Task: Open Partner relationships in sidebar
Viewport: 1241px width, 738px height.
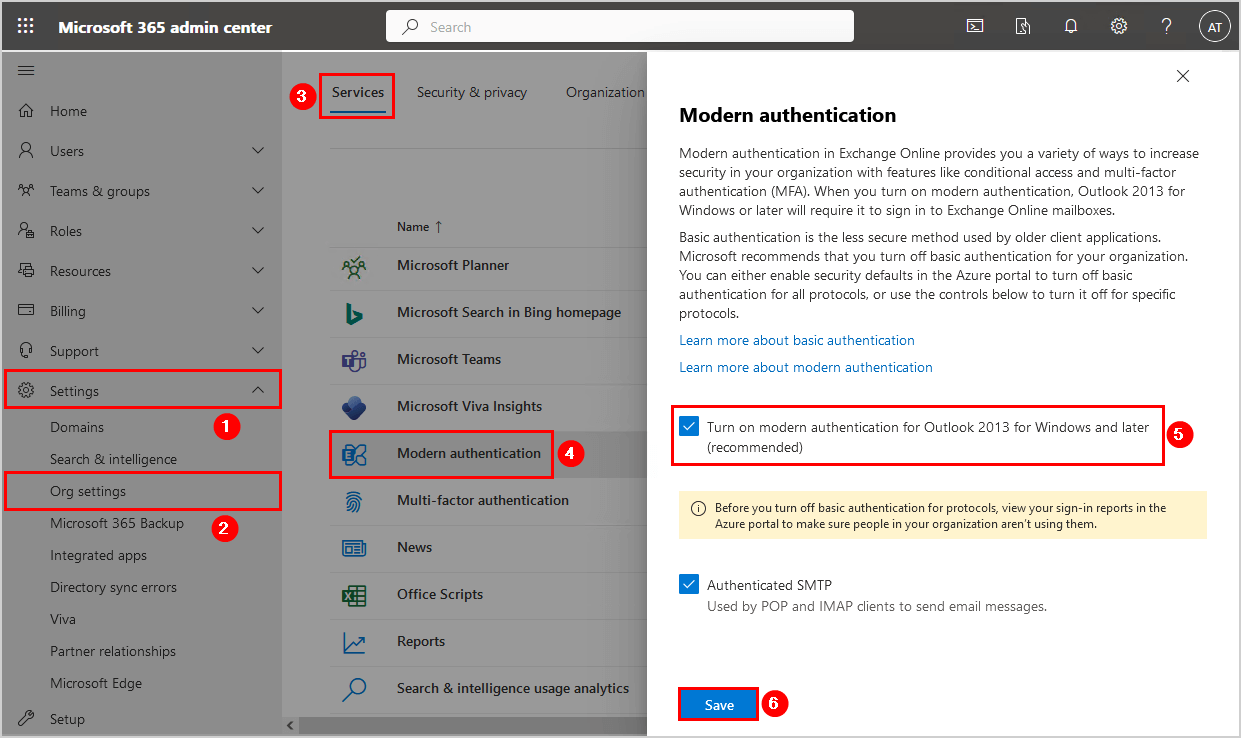Action: point(113,651)
